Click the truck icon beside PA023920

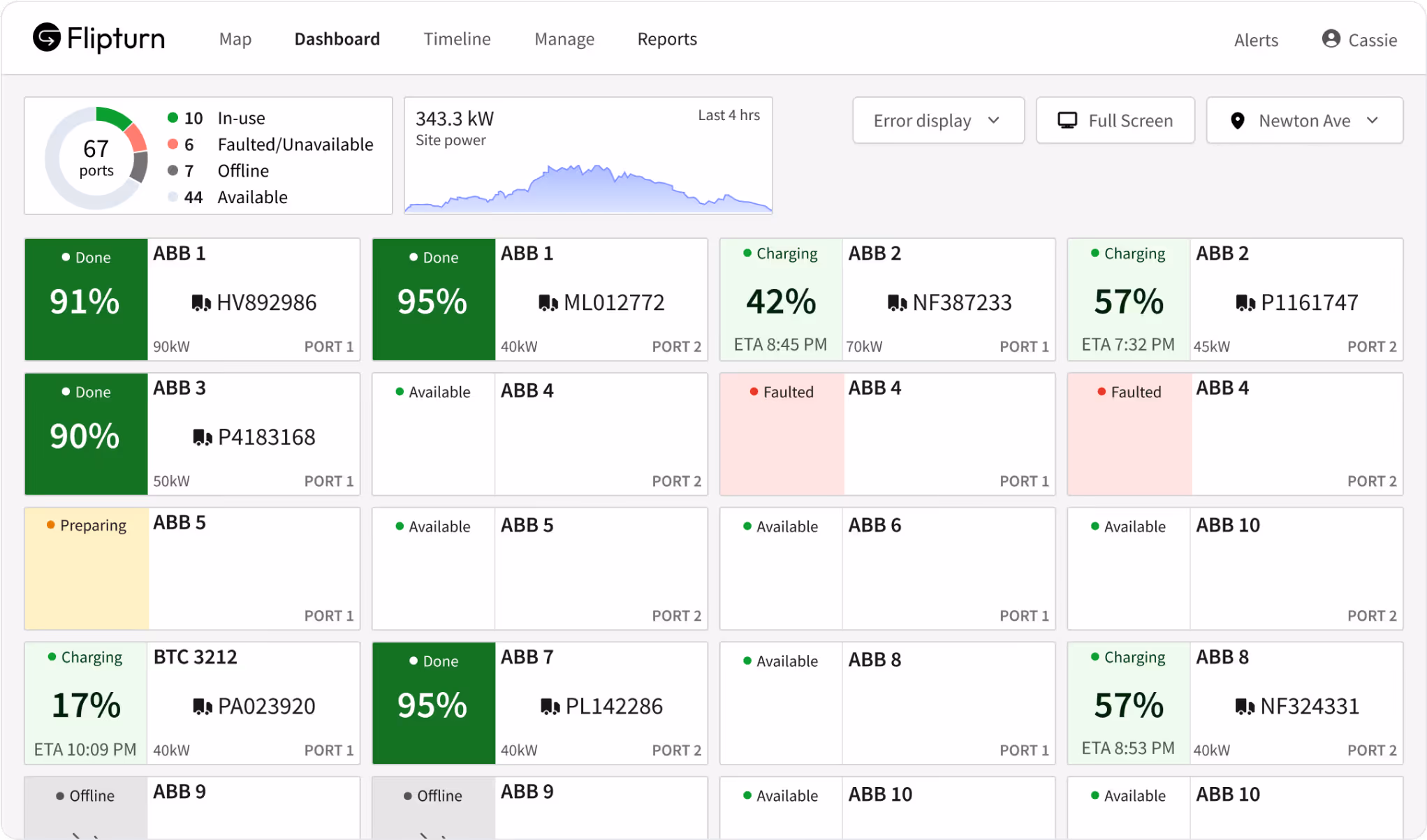coord(203,706)
